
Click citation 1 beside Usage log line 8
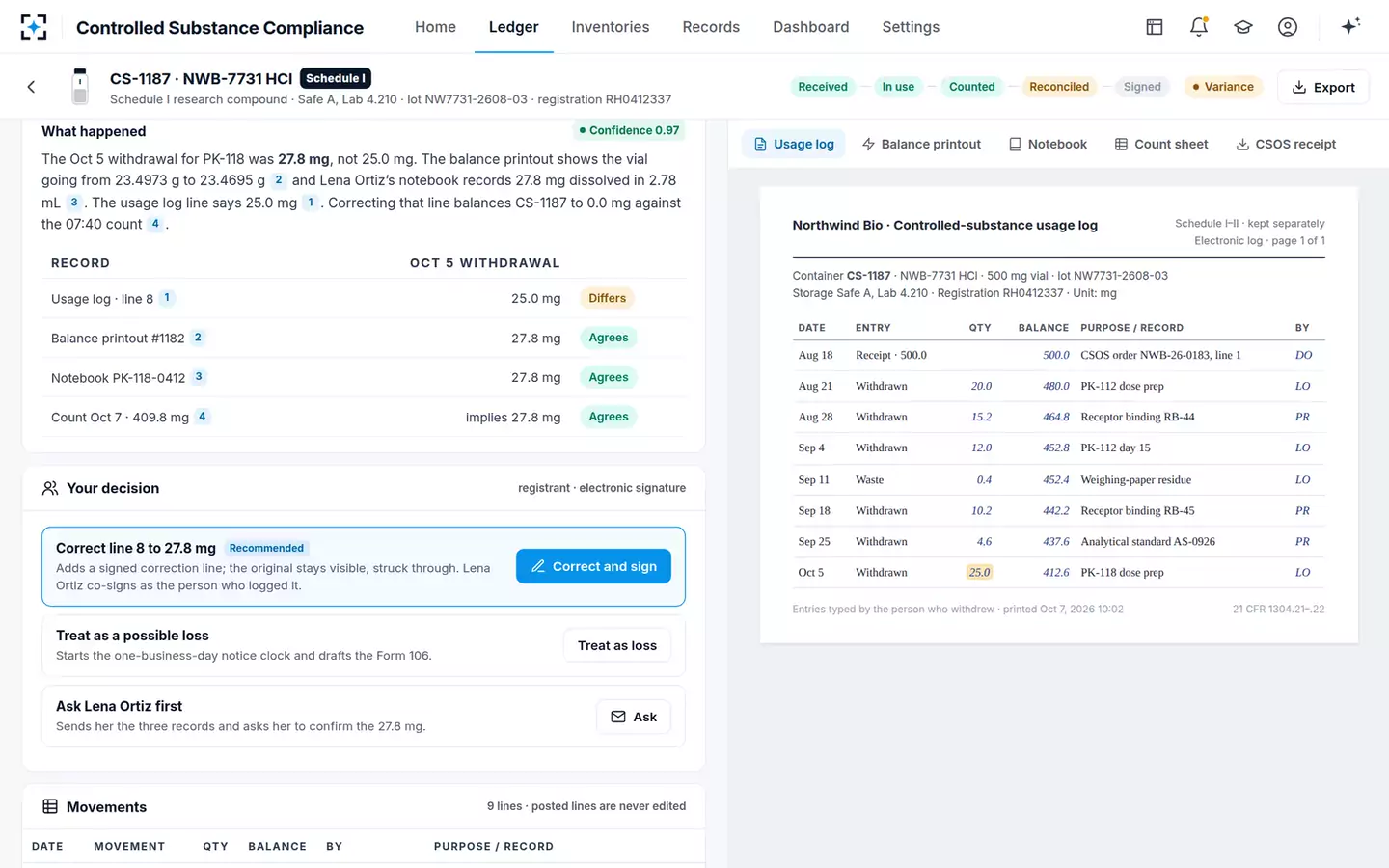(x=167, y=298)
